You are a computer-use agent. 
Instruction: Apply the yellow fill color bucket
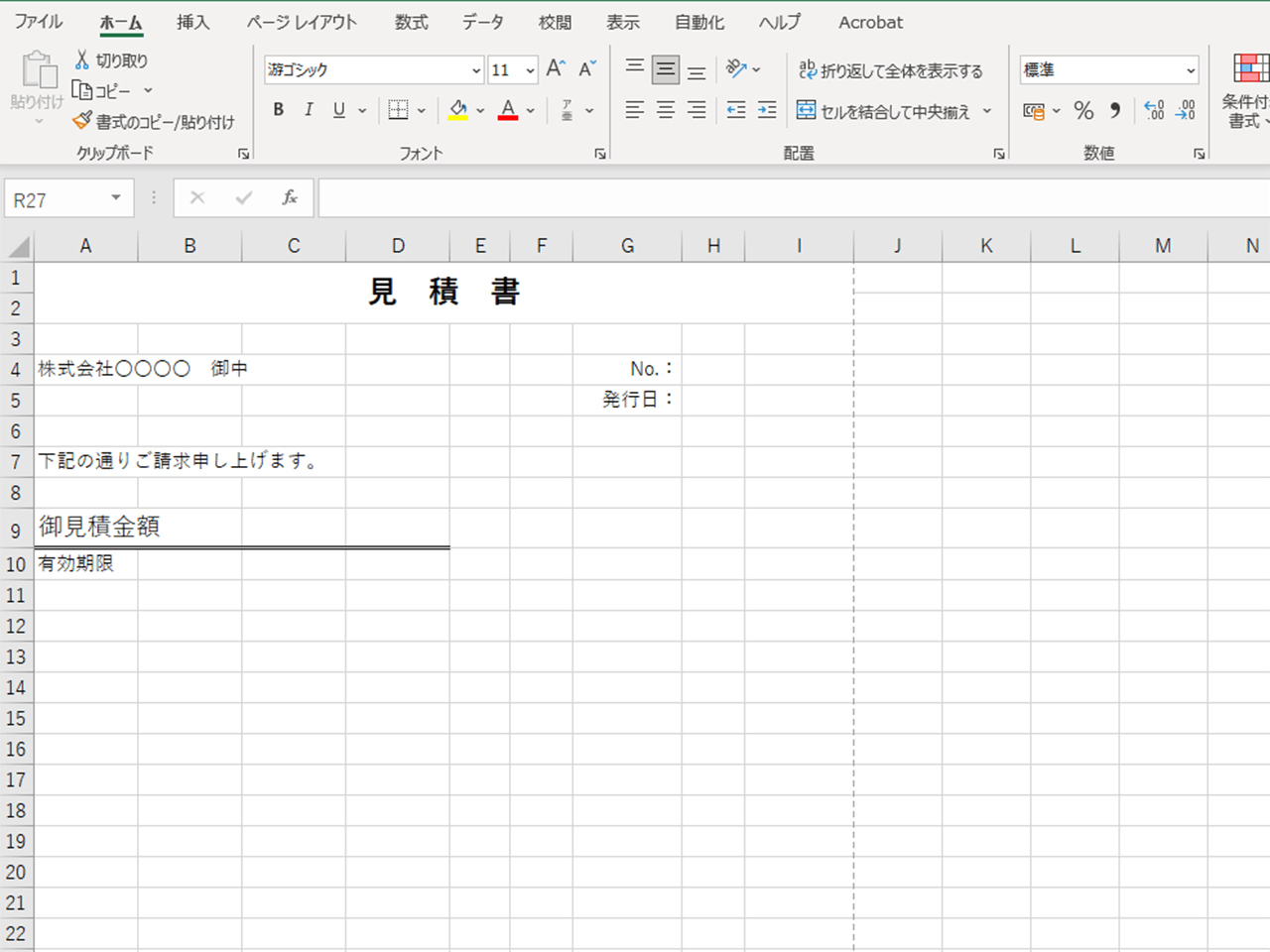pos(457,110)
